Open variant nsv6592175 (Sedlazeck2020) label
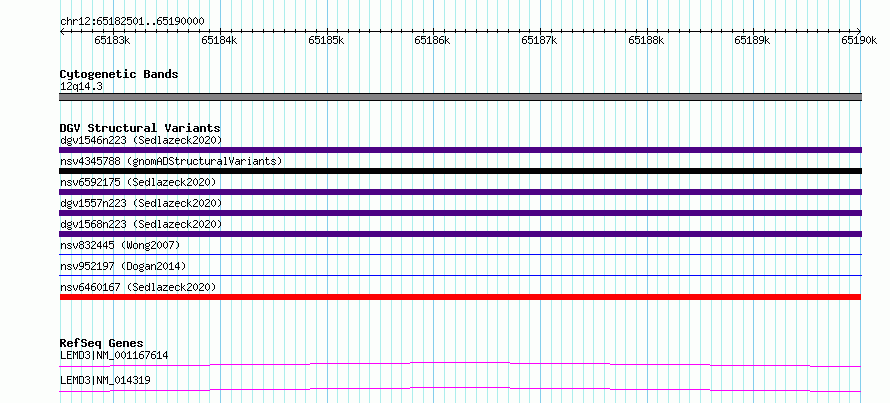Screen dimensions: 890x403 click(138, 182)
